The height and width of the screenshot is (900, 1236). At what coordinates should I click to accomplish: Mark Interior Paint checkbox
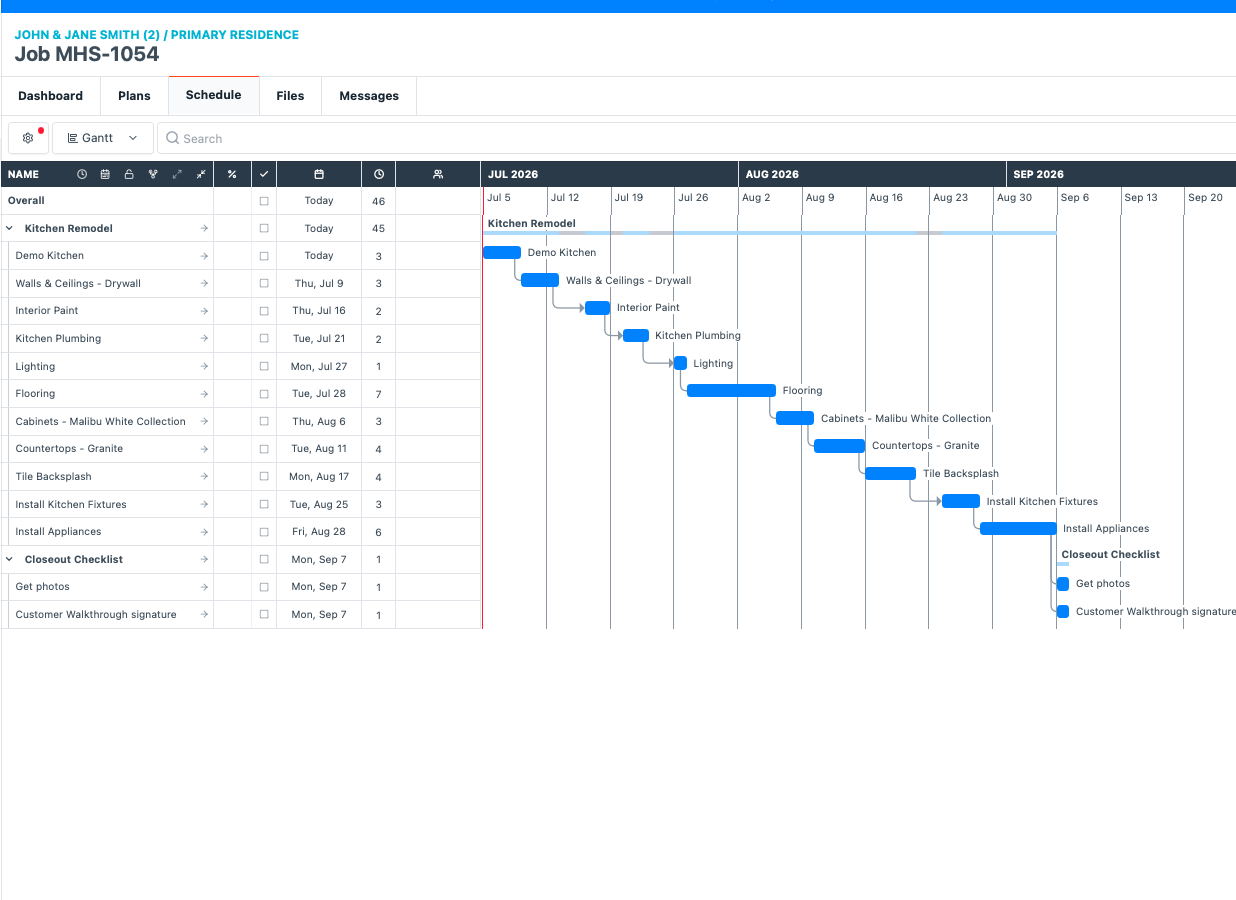click(x=264, y=311)
